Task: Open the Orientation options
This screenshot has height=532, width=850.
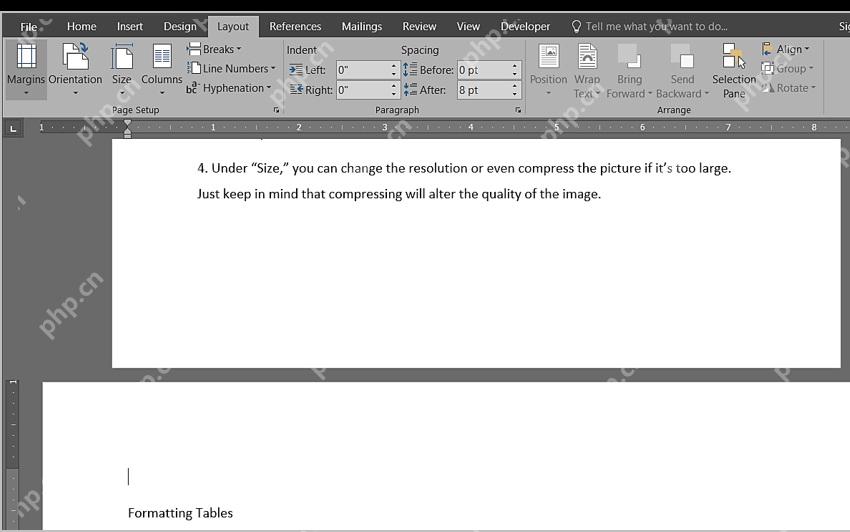Action: point(75,69)
